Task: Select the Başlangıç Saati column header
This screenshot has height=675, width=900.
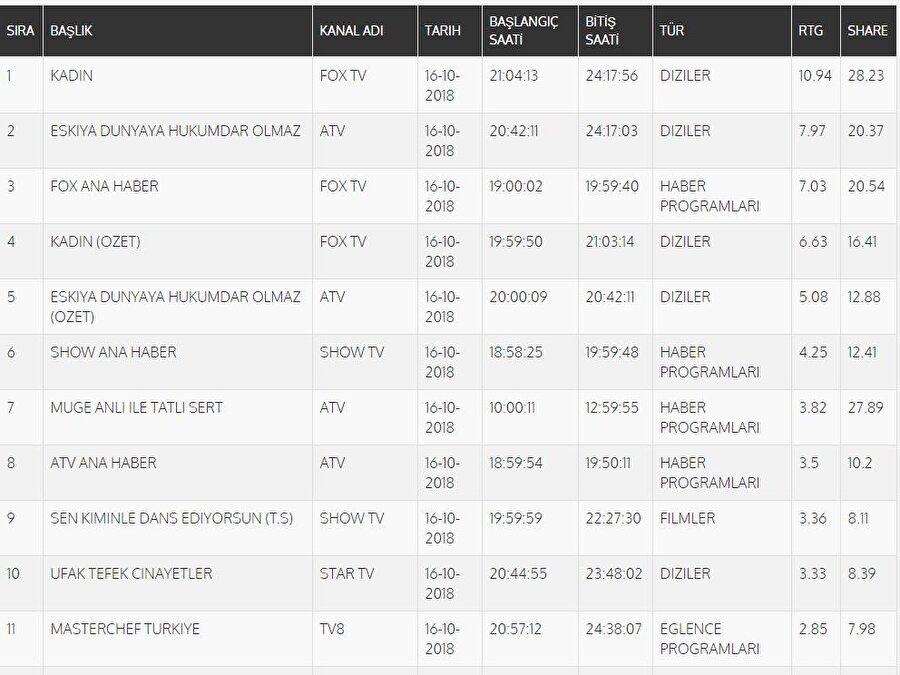Action: coord(523,31)
